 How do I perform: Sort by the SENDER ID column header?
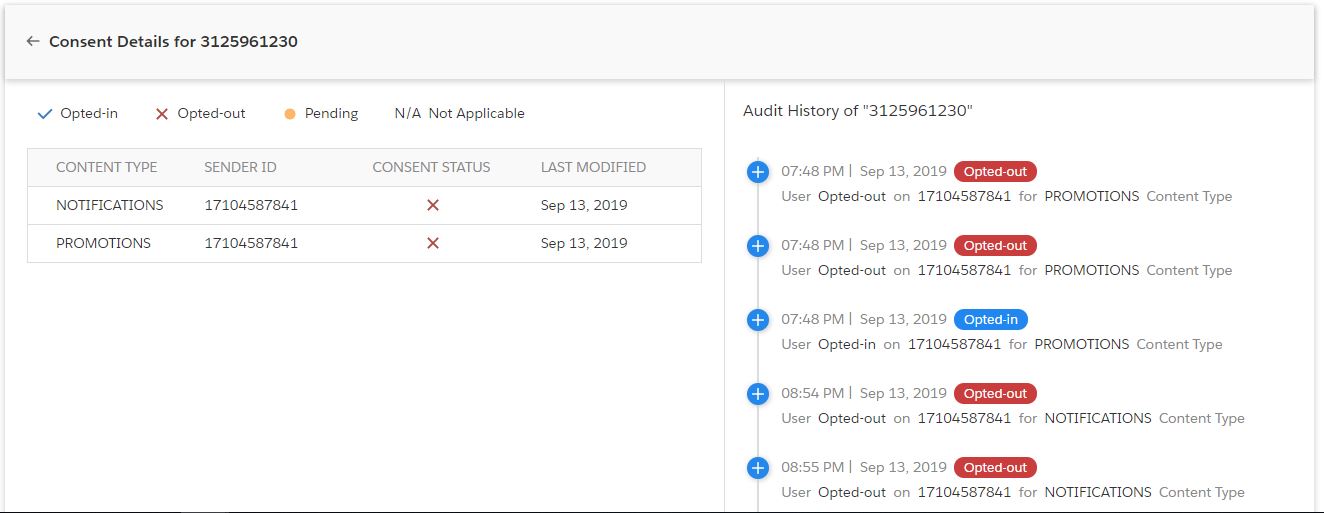pos(240,167)
